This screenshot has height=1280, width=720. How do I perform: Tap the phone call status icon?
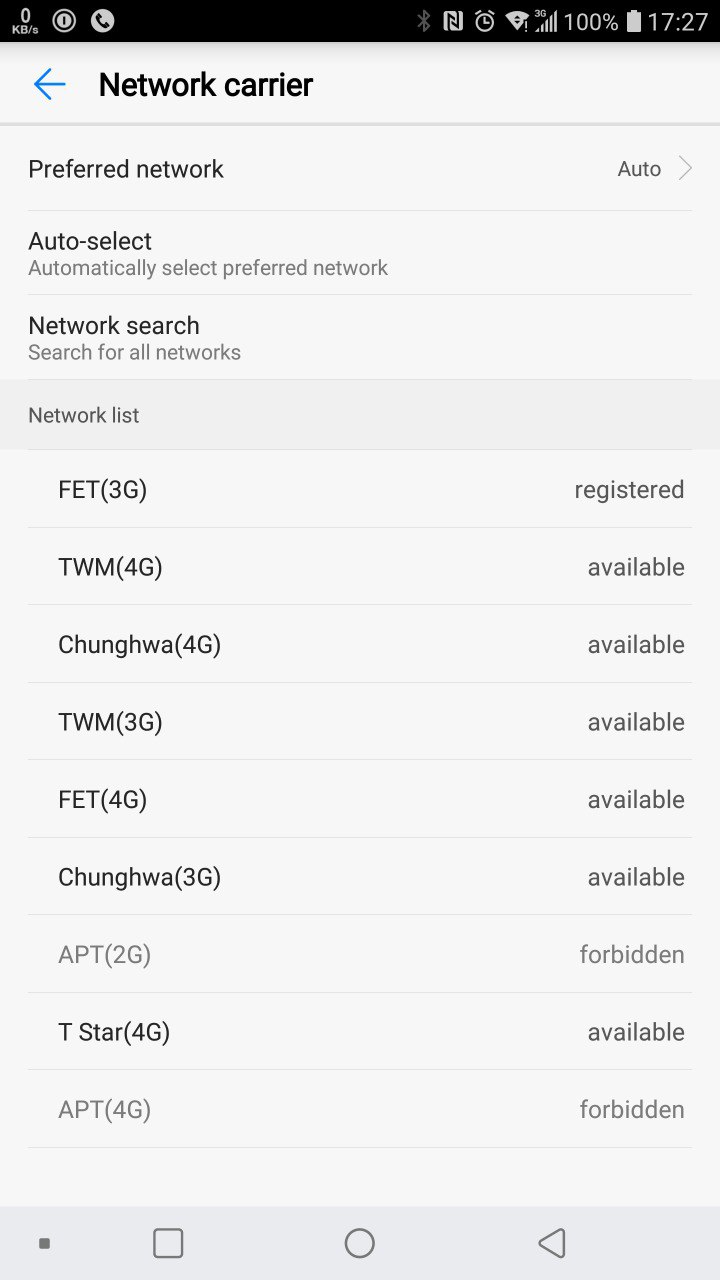point(102,21)
